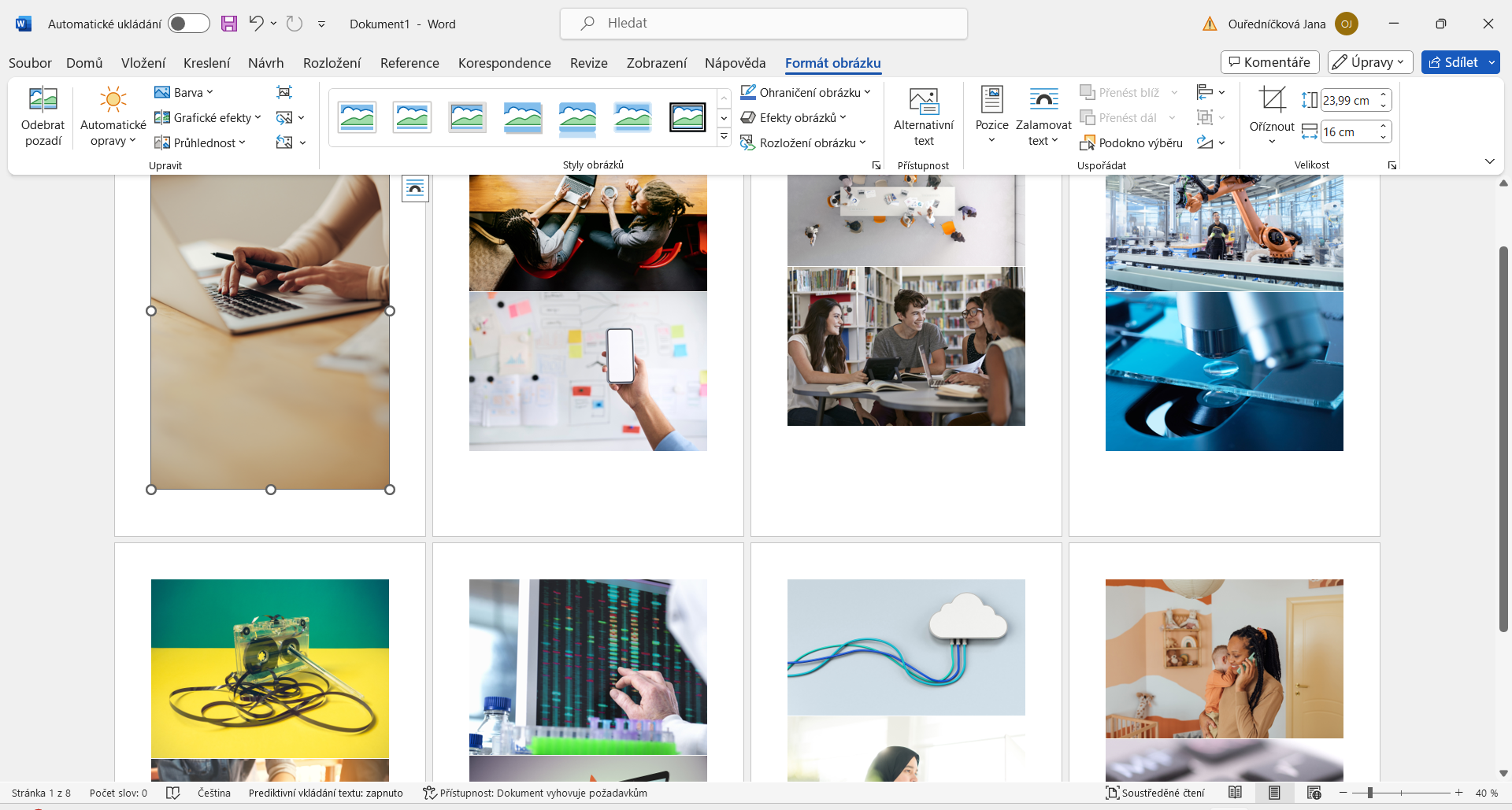Click the layout options icon beside selected image
Screen dimensions: 1512x810
(415, 188)
